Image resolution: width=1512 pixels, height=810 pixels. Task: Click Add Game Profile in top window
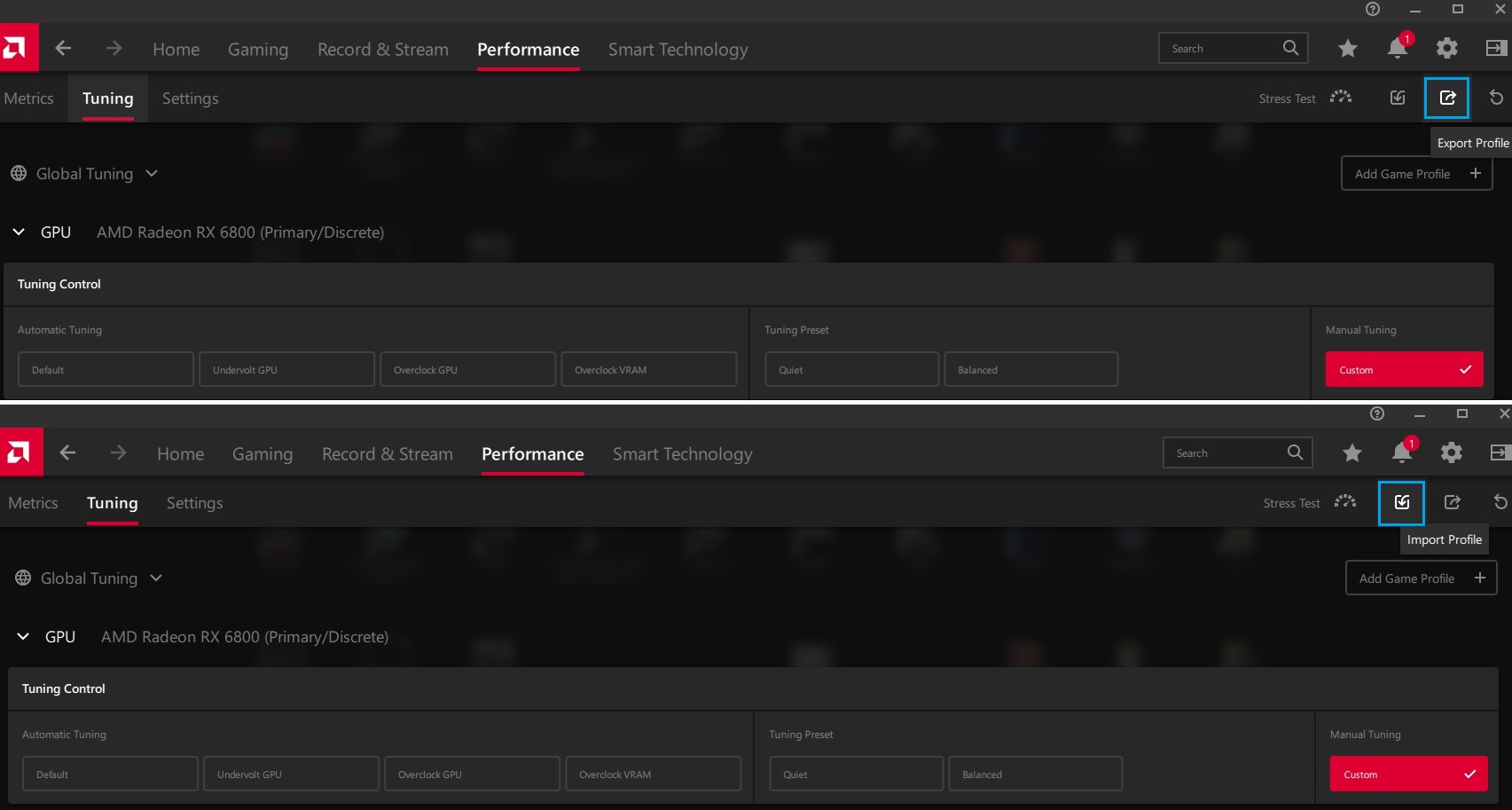1416,174
